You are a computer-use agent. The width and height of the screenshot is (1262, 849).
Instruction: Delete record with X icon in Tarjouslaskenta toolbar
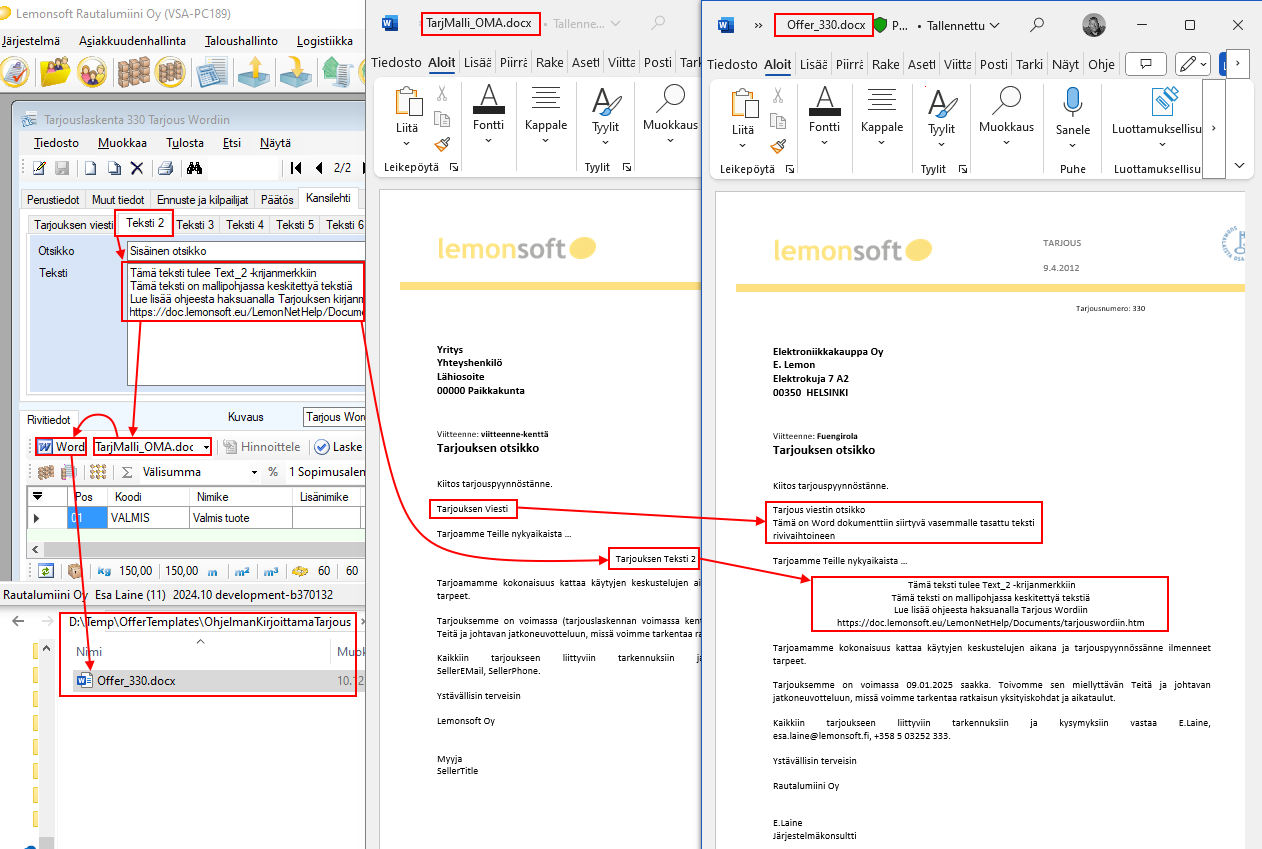click(137, 168)
